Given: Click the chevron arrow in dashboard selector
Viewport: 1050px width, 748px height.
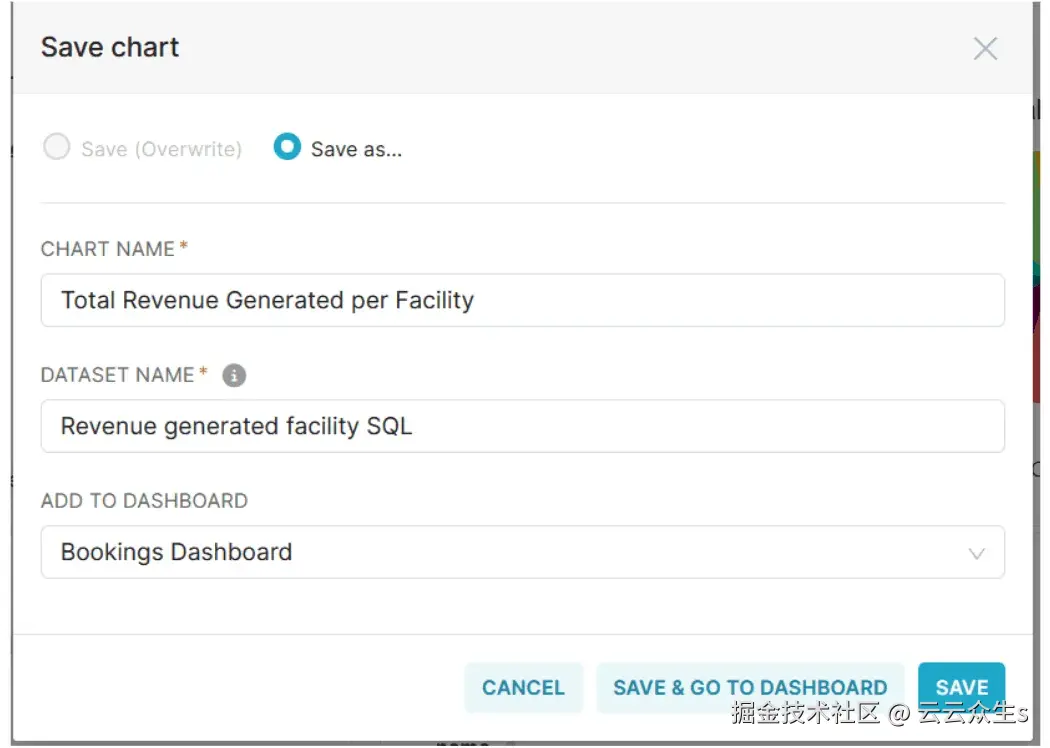Looking at the screenshot, I should (x=977, y=553).
